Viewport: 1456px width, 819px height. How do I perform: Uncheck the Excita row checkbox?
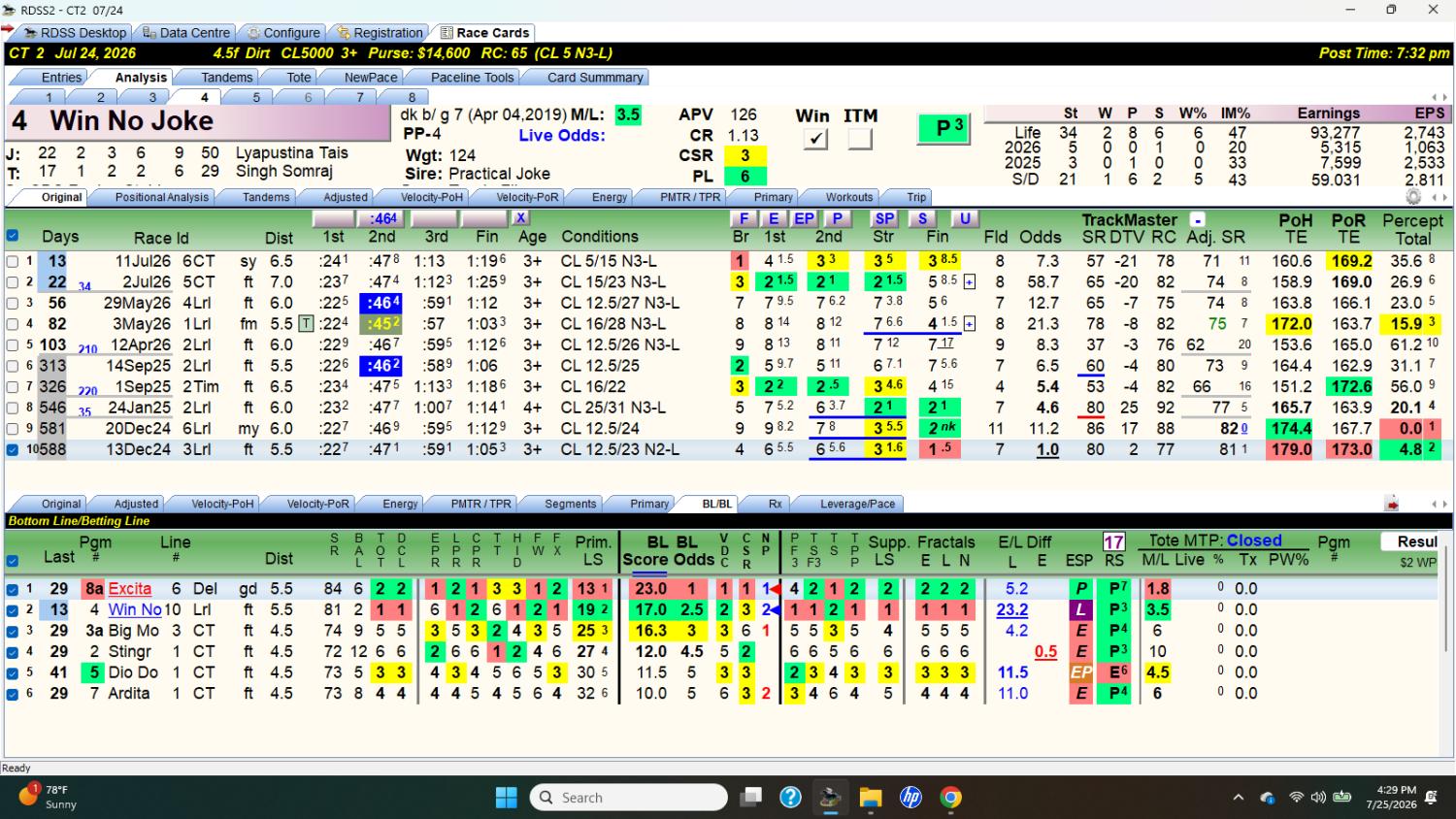click(13, 589)
